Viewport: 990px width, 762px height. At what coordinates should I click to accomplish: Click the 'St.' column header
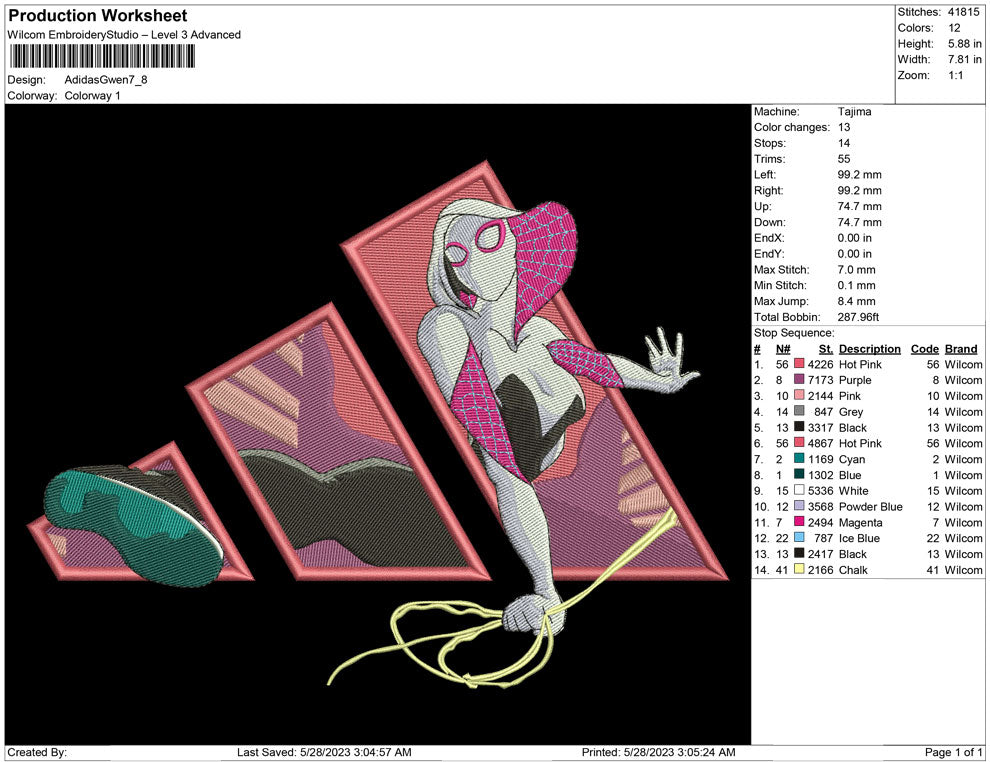click(x=826, y=348)
